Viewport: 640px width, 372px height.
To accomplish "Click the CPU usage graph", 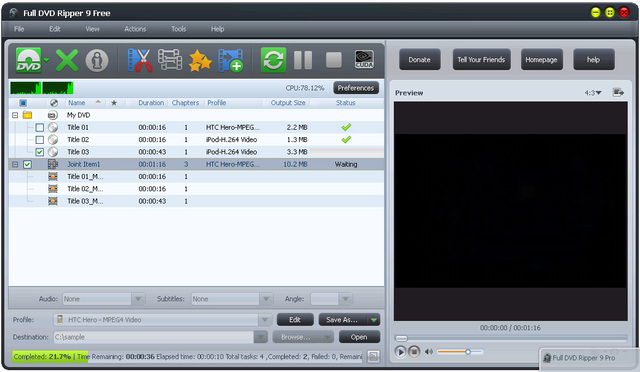I will (41, 88).
